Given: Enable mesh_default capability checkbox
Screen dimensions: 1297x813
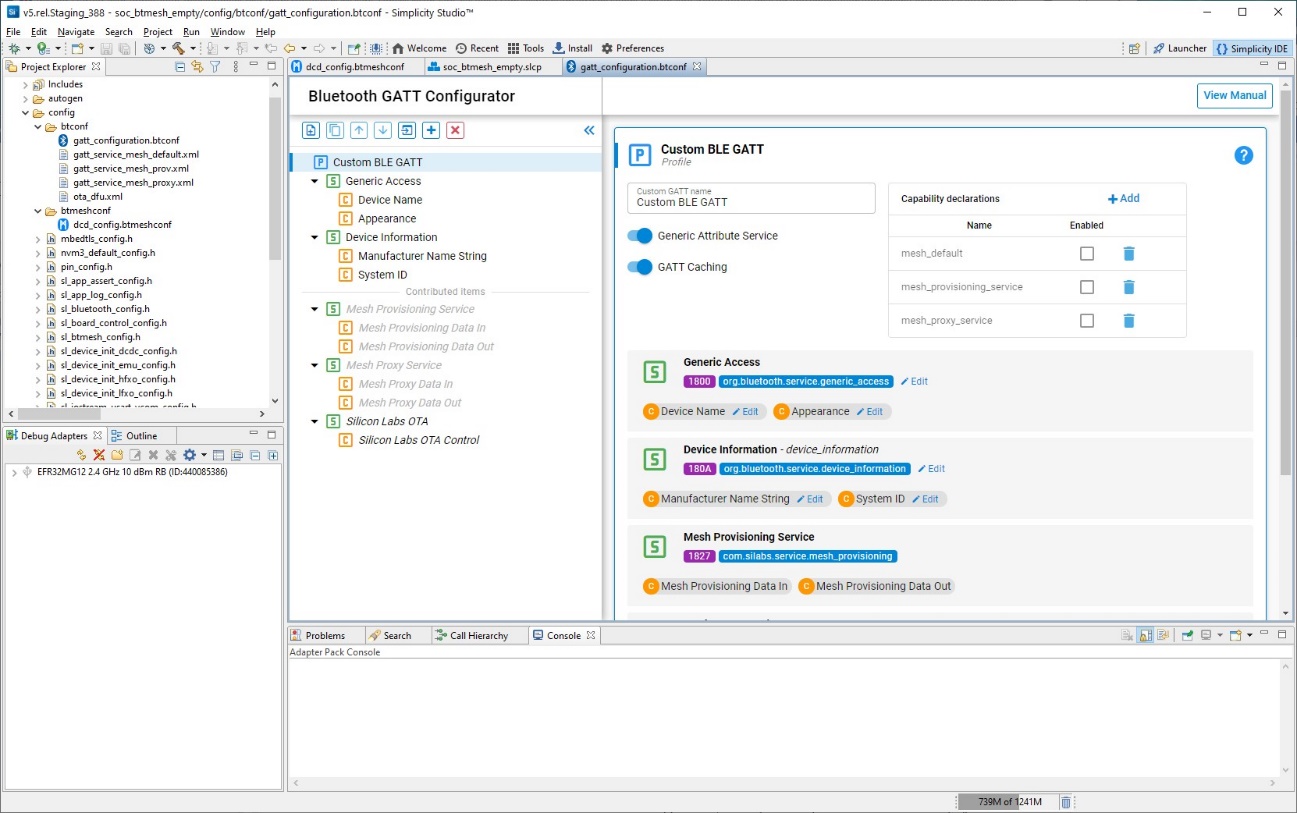Looking at the screenshot, I should (x=1087, y=254).
